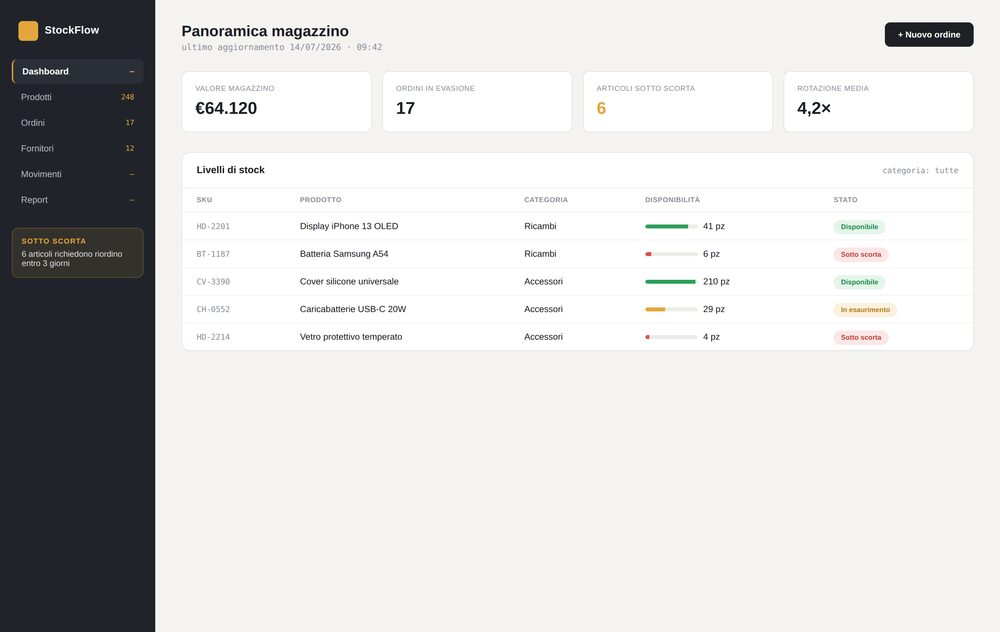1000x632 pixels.
Task: Select Cover silicone universale row
Action: click(577, 281)
